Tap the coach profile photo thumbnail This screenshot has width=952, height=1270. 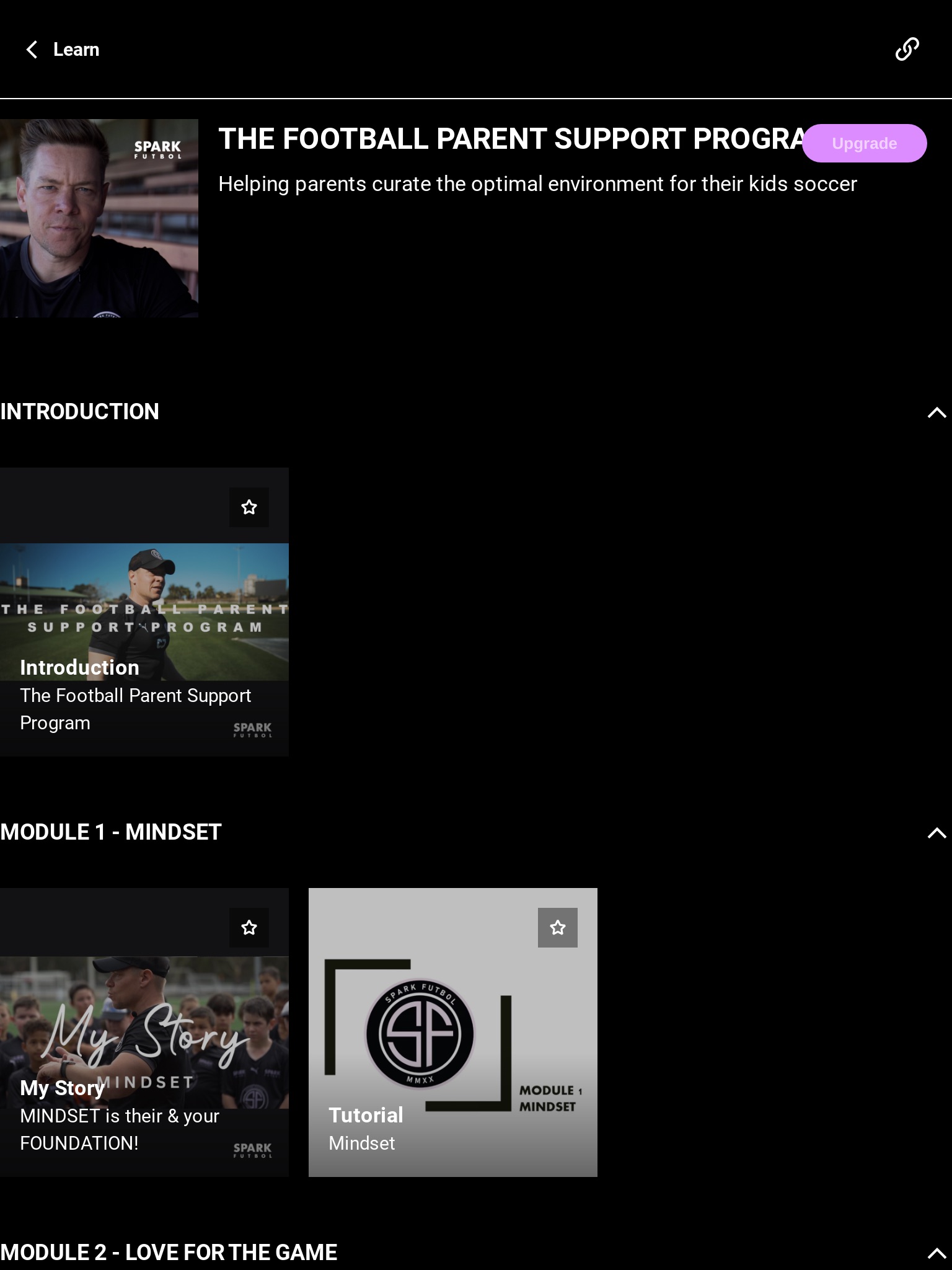pyautogui.click(x=99, y=218)
